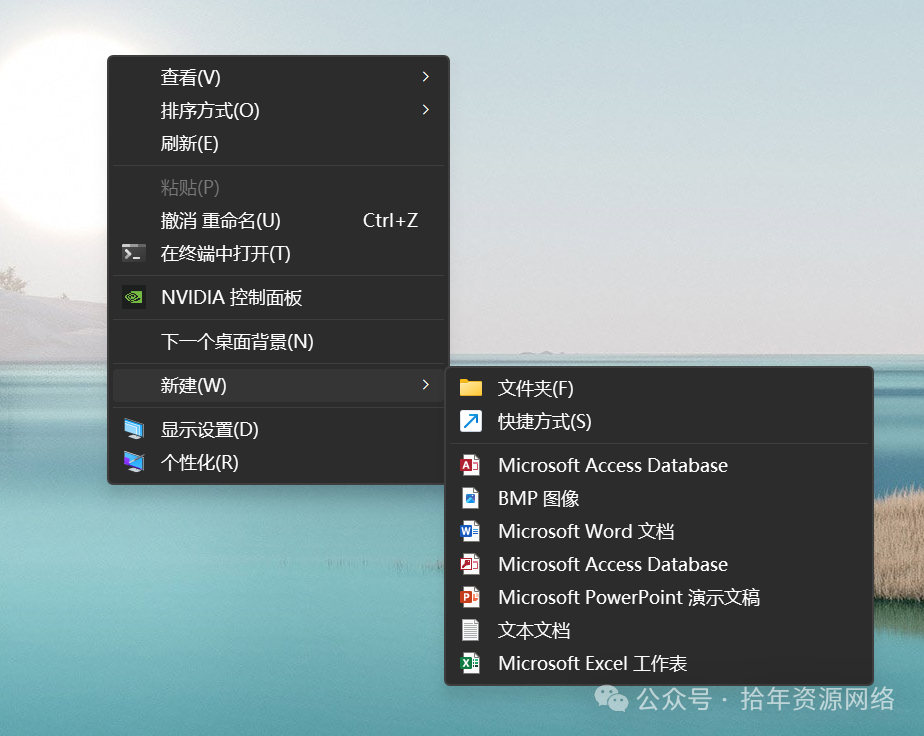Image resolution: width=924 pixels, height=736 pixels.
Task: Click the Microsoft PowerPoint presentation icon
Action: (470, 597)
